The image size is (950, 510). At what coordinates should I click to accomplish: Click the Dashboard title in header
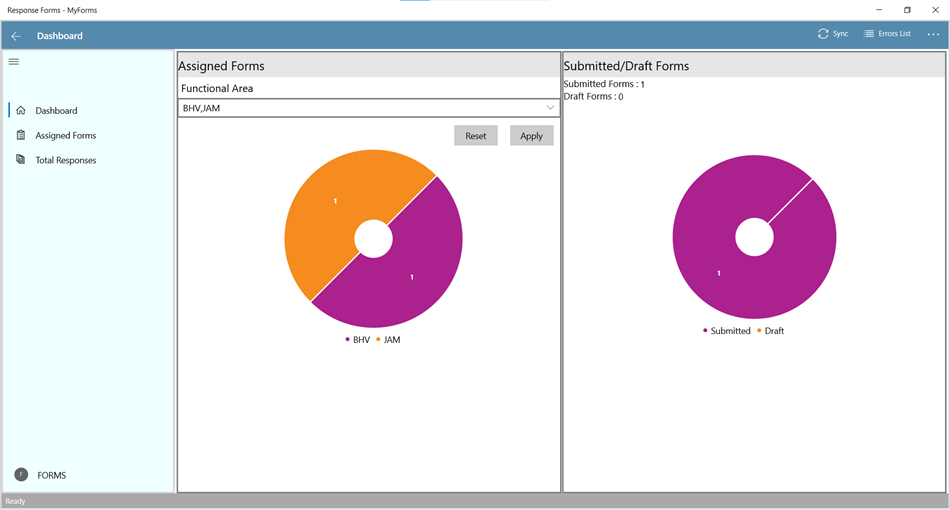(59, 36)
